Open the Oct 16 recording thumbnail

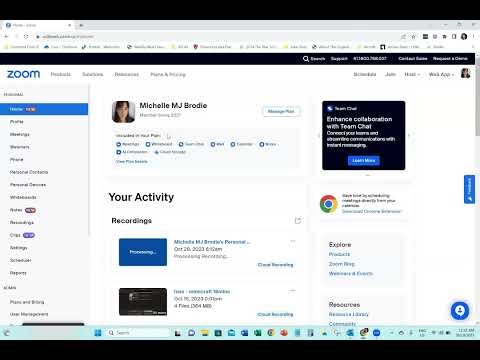143,302
